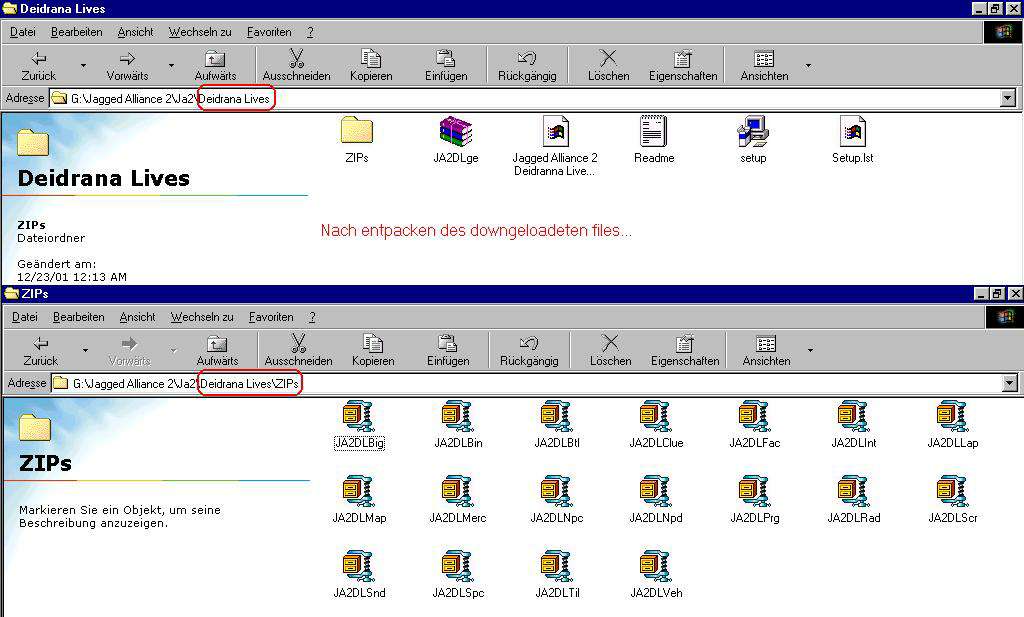1024x617 pixels.
Task: Open Favoriten menu in Deidrana Lives window
Action: [x=269, y=32]
